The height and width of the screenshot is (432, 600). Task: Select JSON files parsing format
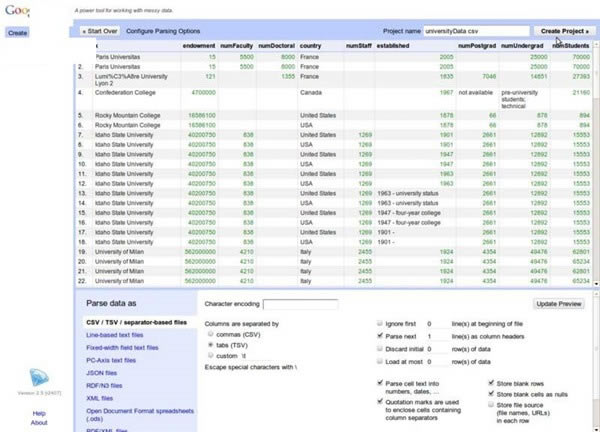(x=101, y=373)
